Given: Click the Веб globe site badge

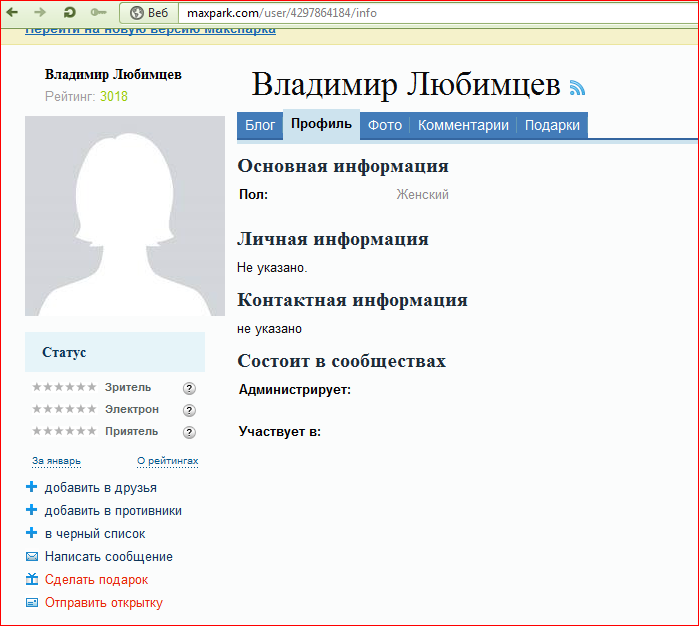Looking at the screenshot, I should click(x=149, y=13).
